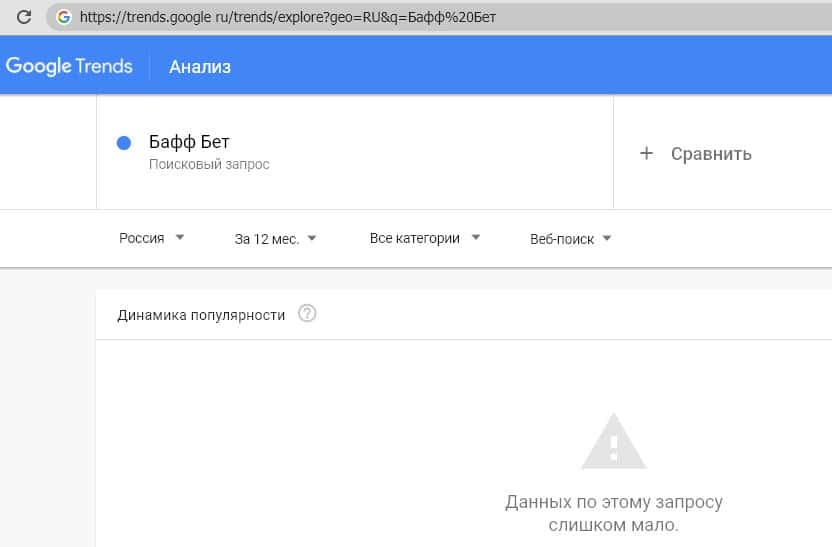Click the caret arrow beside Россия
832x547 pixels.
(180, 238)
